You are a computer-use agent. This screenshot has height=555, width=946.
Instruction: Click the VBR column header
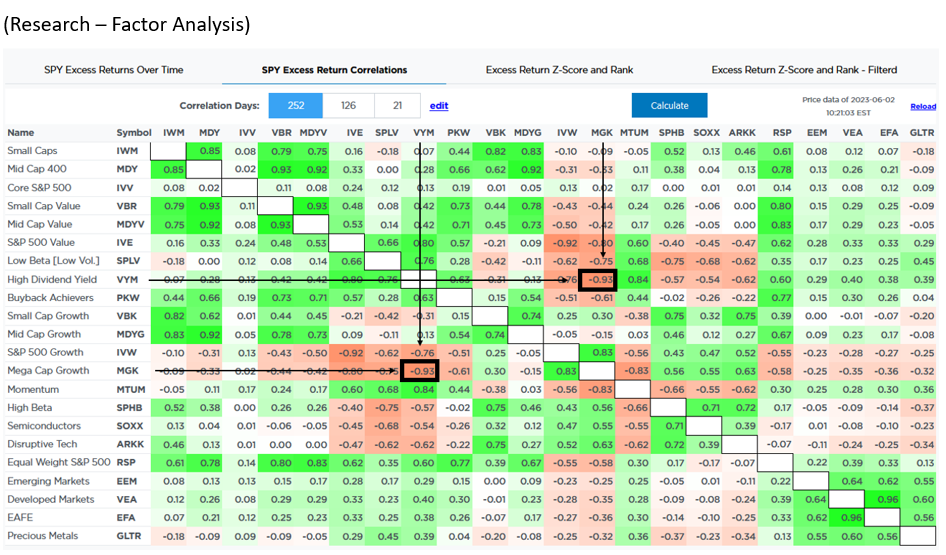tap(281, 133)
